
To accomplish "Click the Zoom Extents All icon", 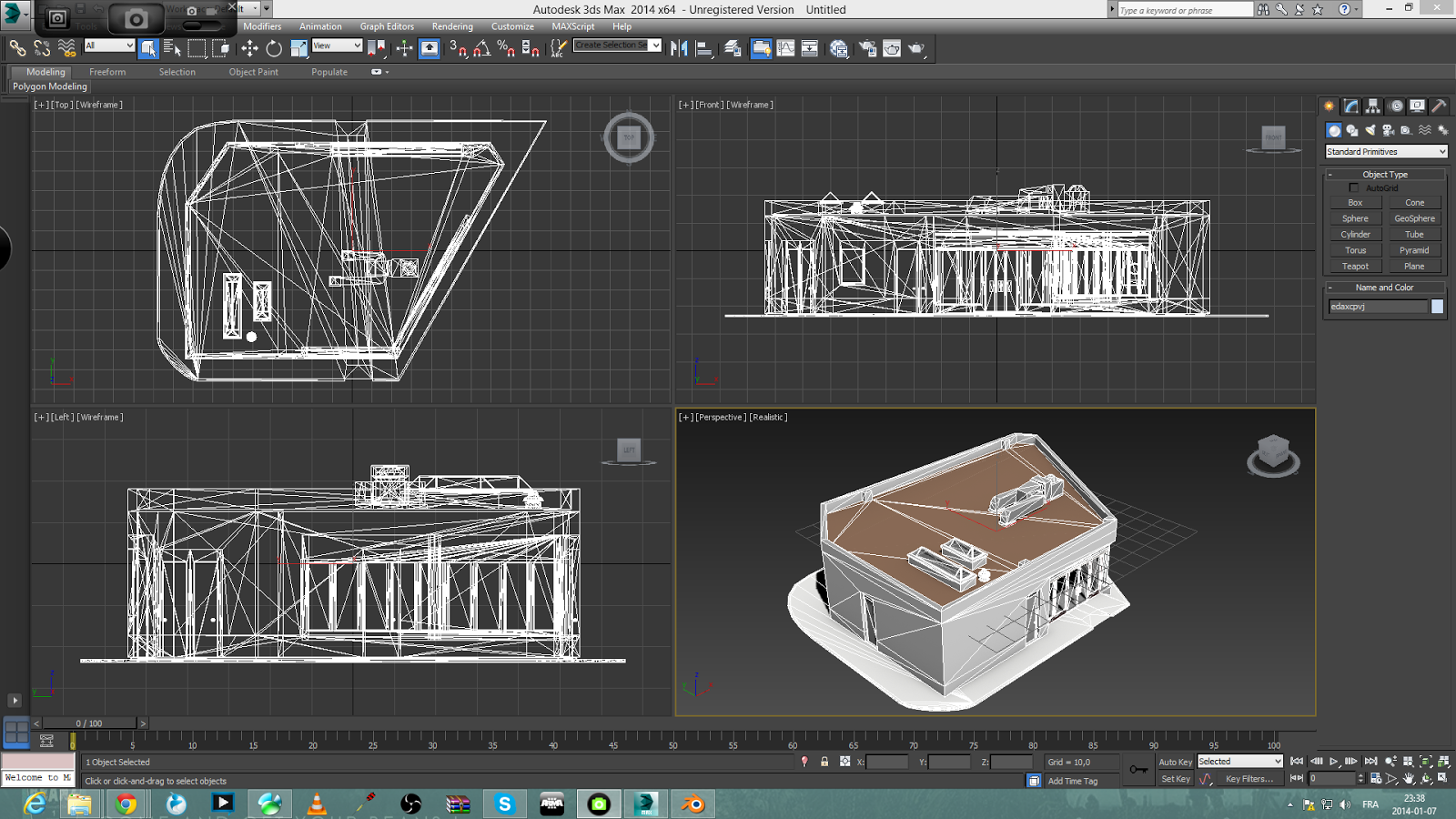I will [x=1444, y=761].
